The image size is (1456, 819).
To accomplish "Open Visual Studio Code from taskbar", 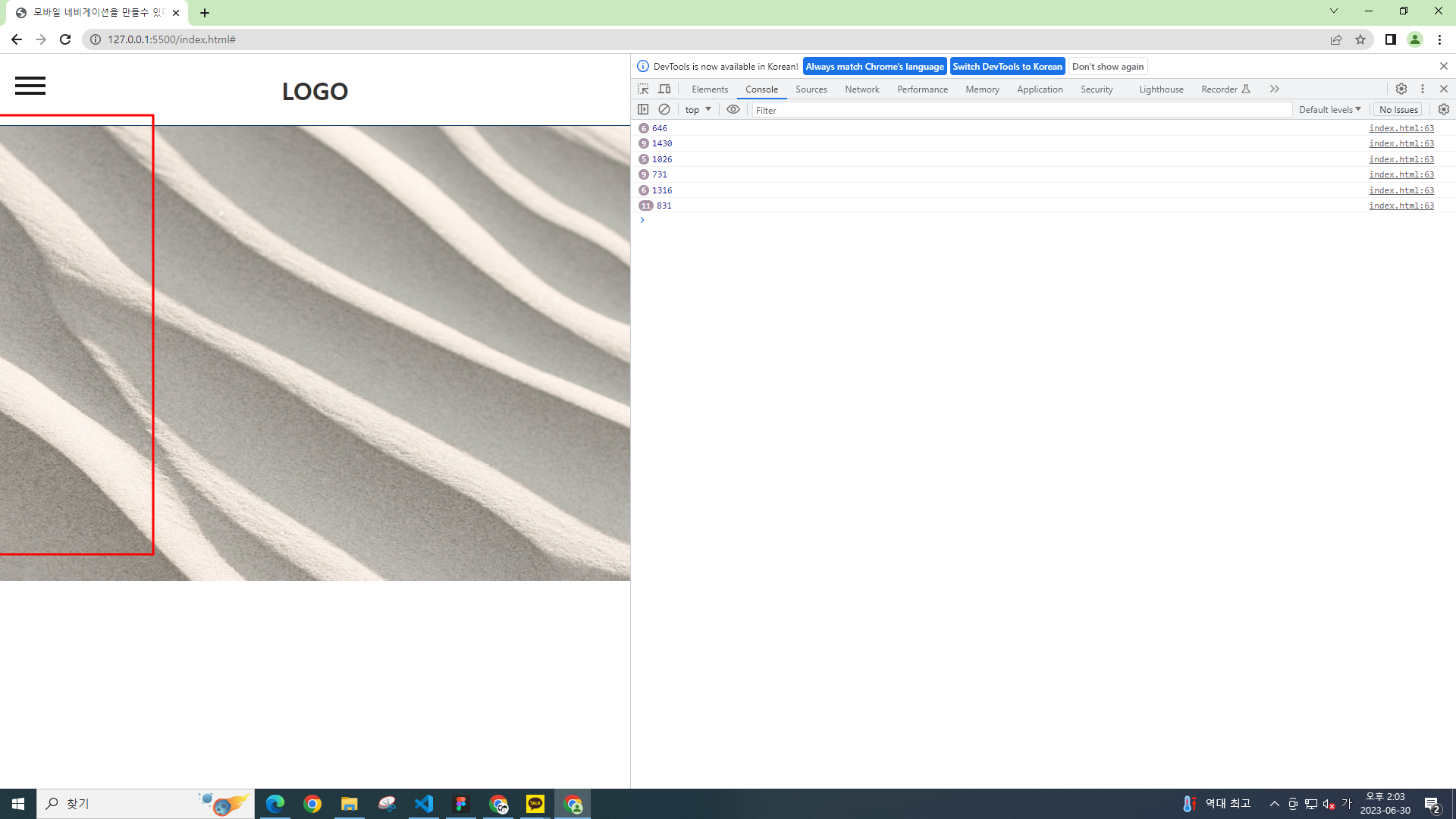I will [x=423, y=803].
